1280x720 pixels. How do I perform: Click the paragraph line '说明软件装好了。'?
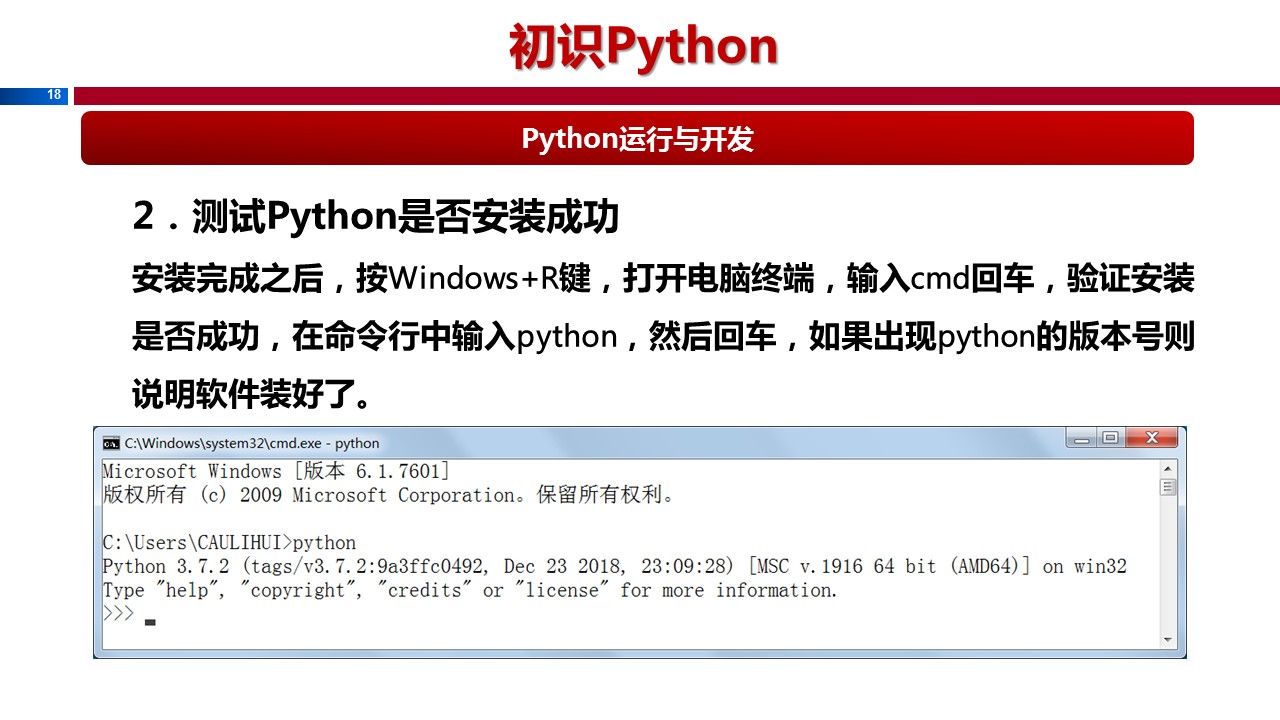click(252, 395)
